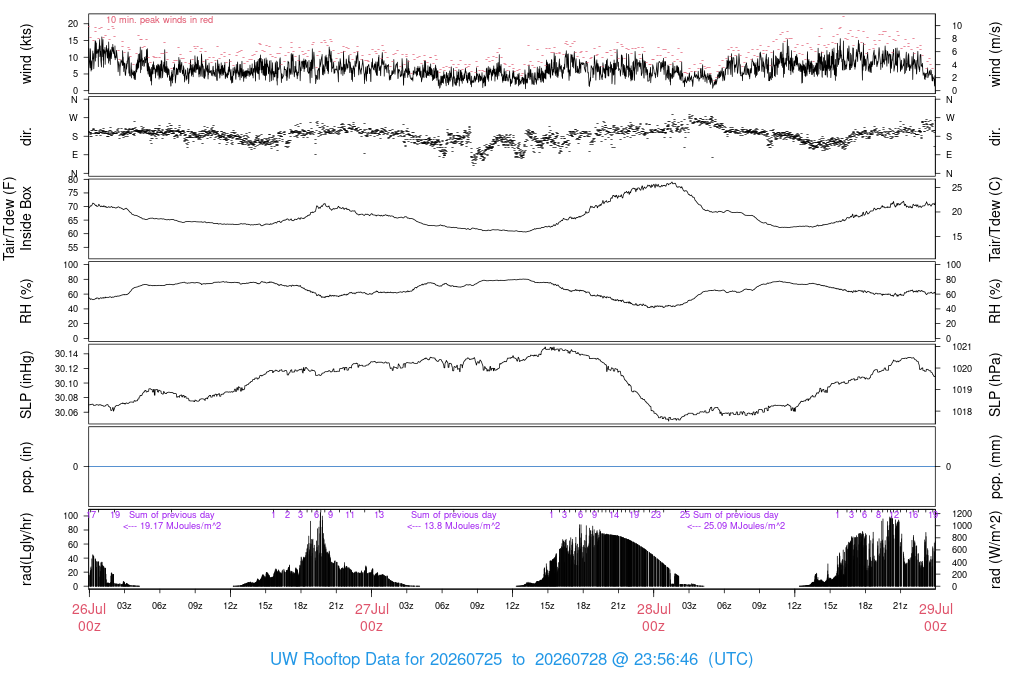
Task: Click the '13.8 MJoules/m^2' radiation sum
Action: tap(462, 526)
